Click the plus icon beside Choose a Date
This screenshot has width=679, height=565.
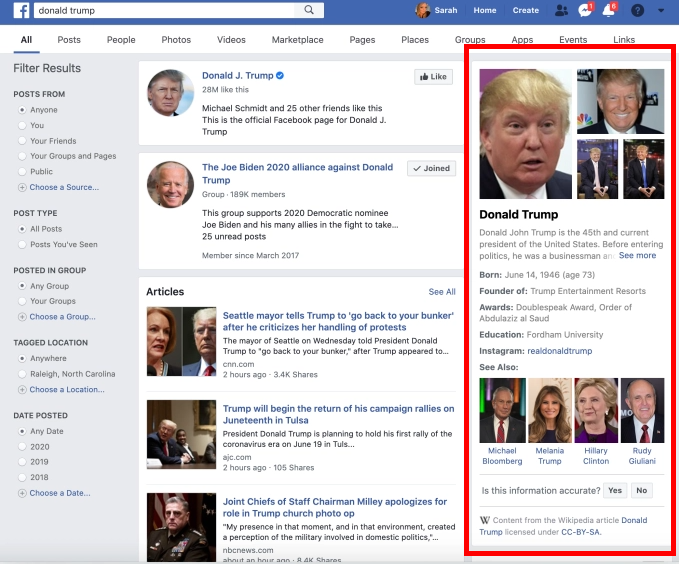[22, 493]
